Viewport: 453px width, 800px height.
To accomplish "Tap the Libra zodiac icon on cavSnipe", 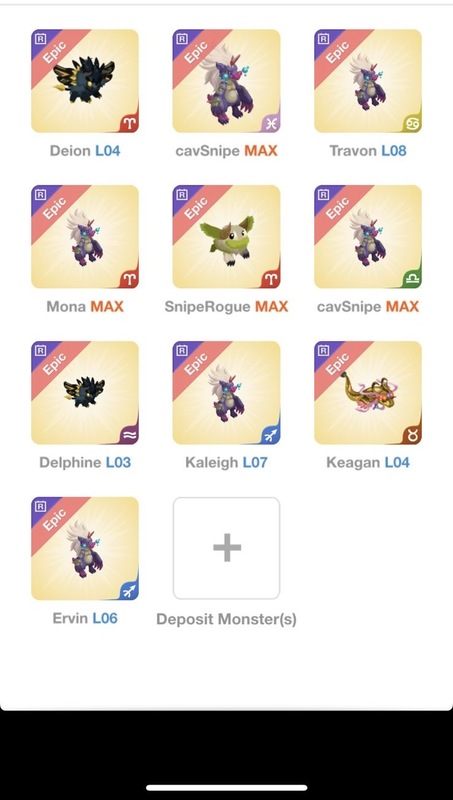I will click(x=412, y=280).
